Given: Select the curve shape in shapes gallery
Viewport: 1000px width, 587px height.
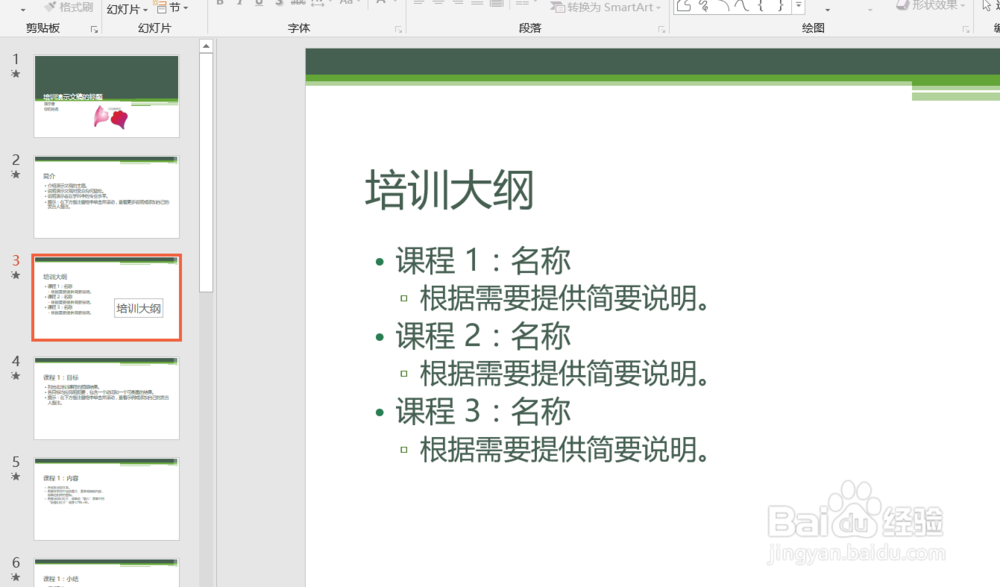Looking at the screenshot, I should (742, 6).
